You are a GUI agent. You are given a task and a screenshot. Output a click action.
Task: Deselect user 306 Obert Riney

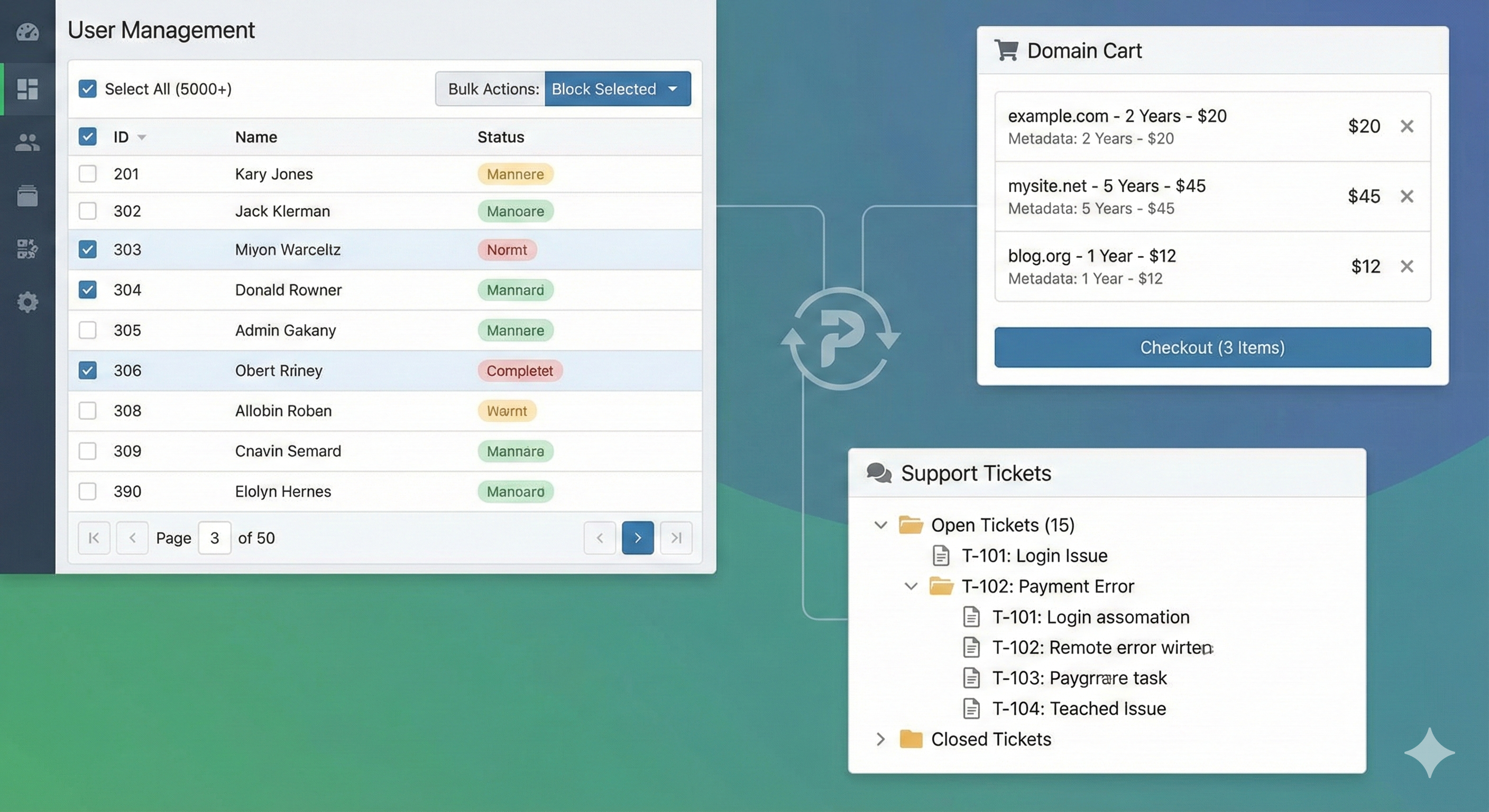click(x=87, y=371)
